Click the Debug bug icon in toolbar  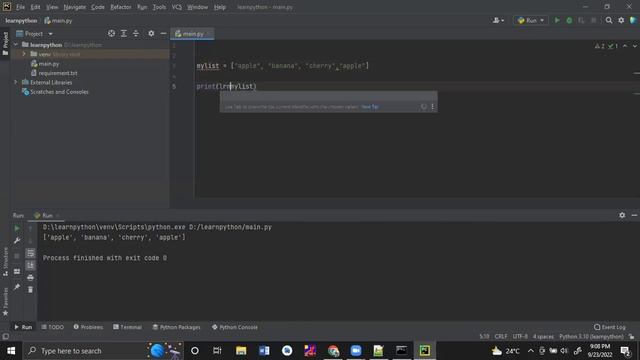569,20
